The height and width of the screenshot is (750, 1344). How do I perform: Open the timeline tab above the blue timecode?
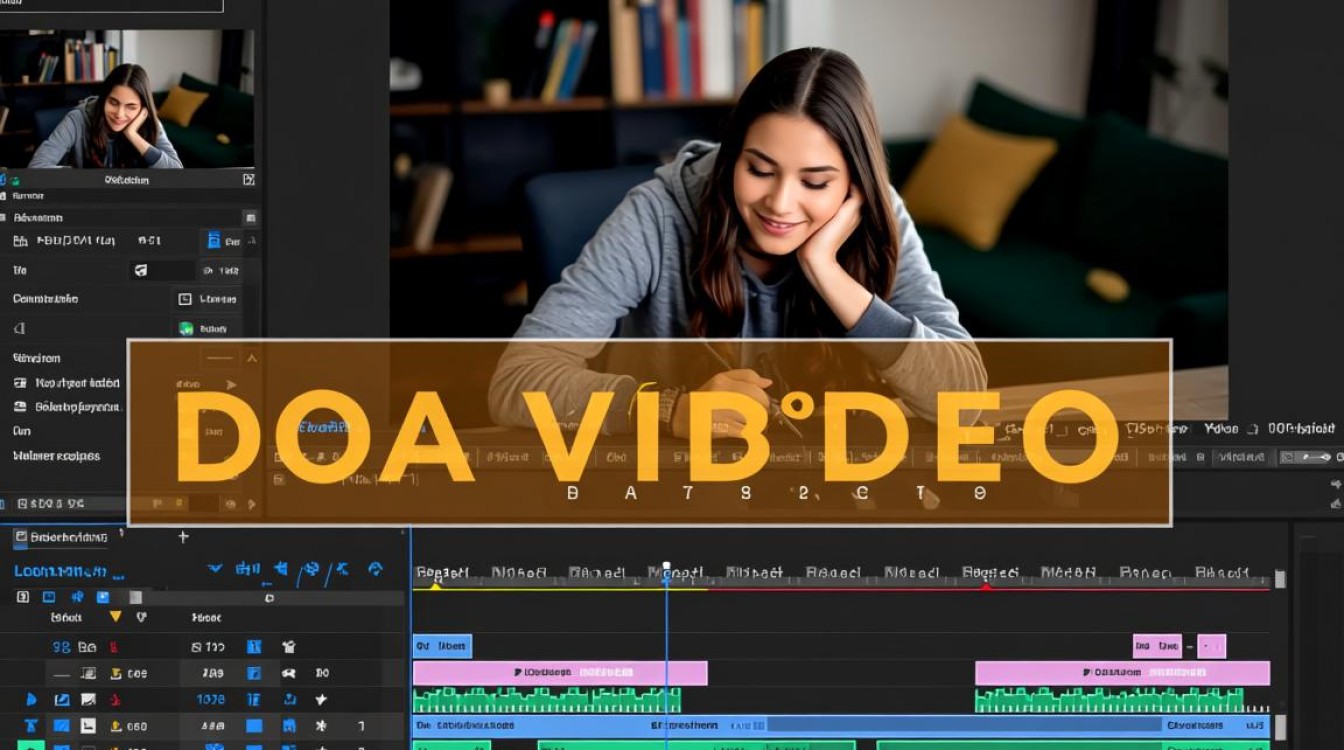pos(61,537)
